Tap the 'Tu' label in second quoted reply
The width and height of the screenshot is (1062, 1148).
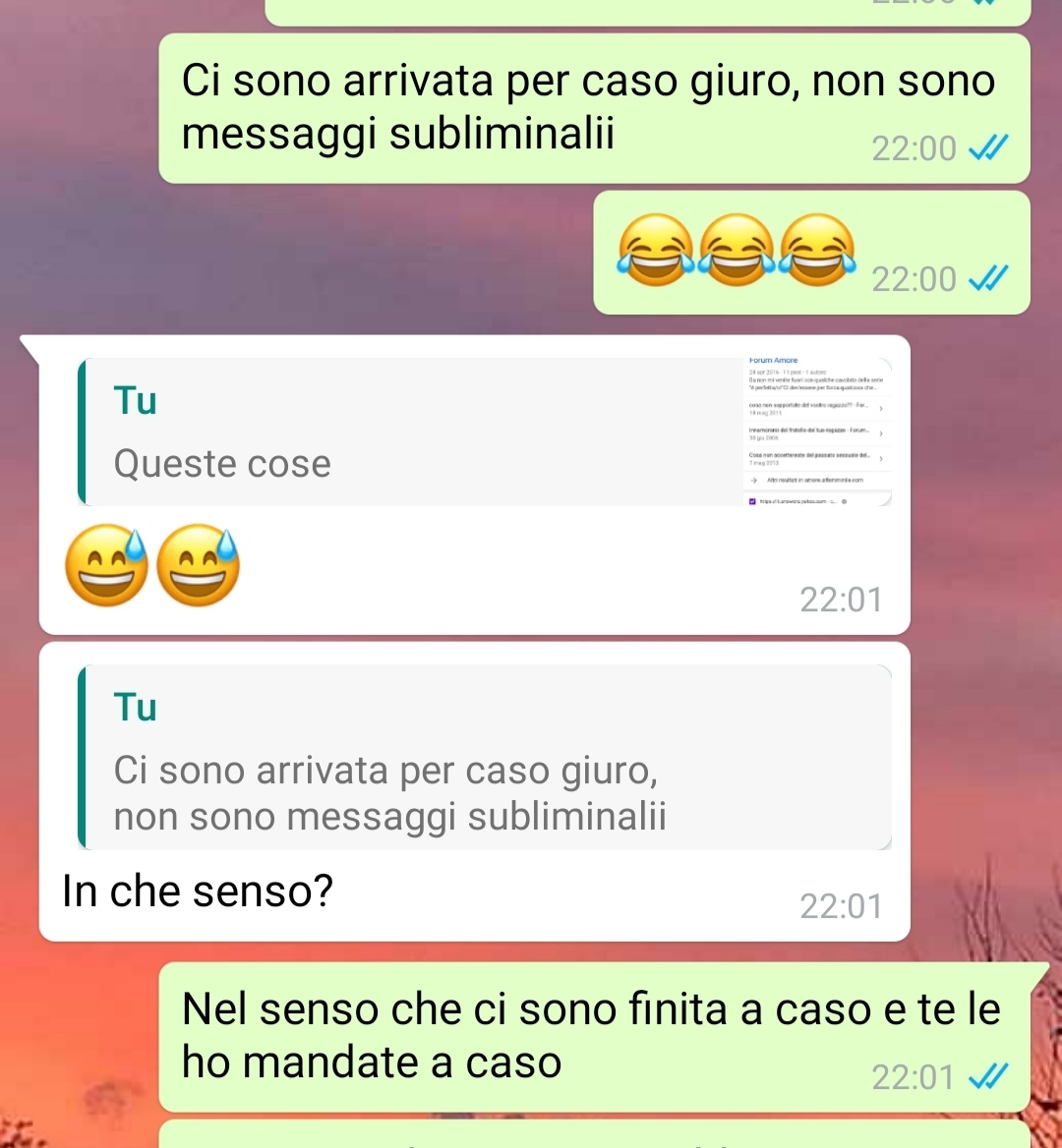[x=136, y=708]
